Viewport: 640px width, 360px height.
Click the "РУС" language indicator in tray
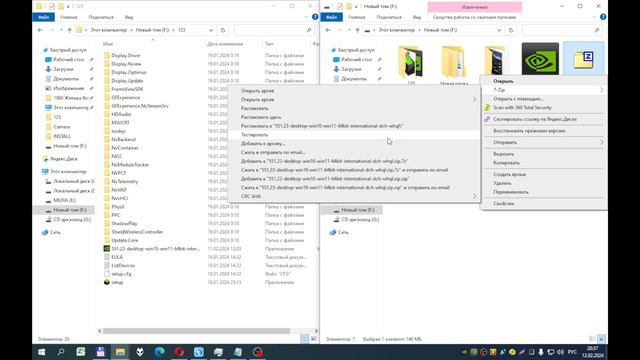click(572, 352)
